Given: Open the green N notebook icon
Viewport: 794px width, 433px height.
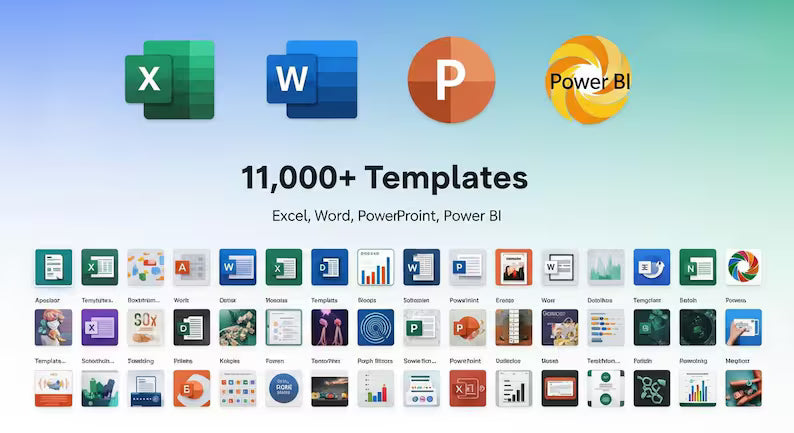Looking at the screenshot, I should coord(698,267).
